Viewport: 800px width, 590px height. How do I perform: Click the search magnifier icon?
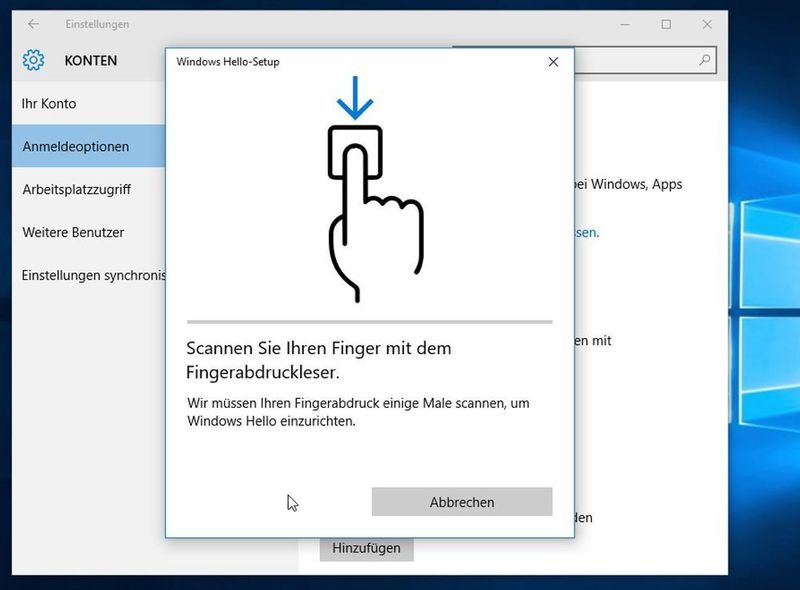[705, 60]
